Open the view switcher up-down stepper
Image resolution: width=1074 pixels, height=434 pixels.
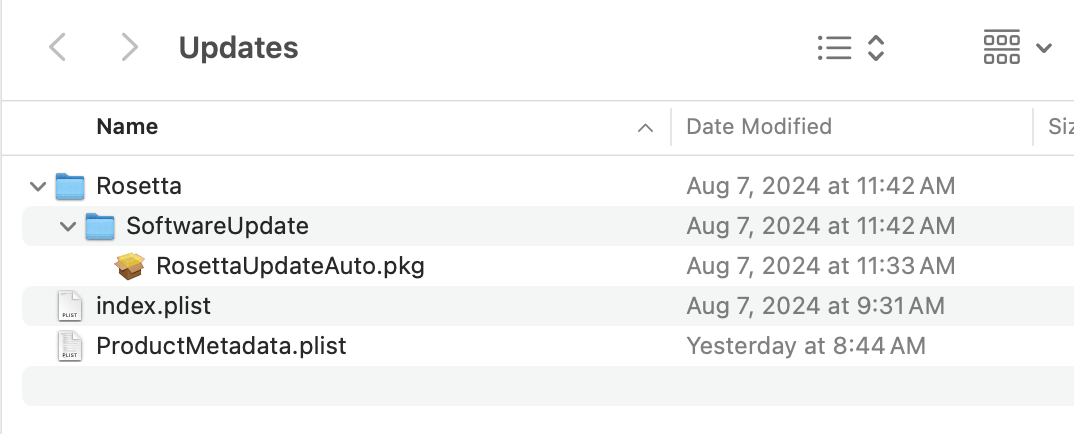tap(875, 47)
